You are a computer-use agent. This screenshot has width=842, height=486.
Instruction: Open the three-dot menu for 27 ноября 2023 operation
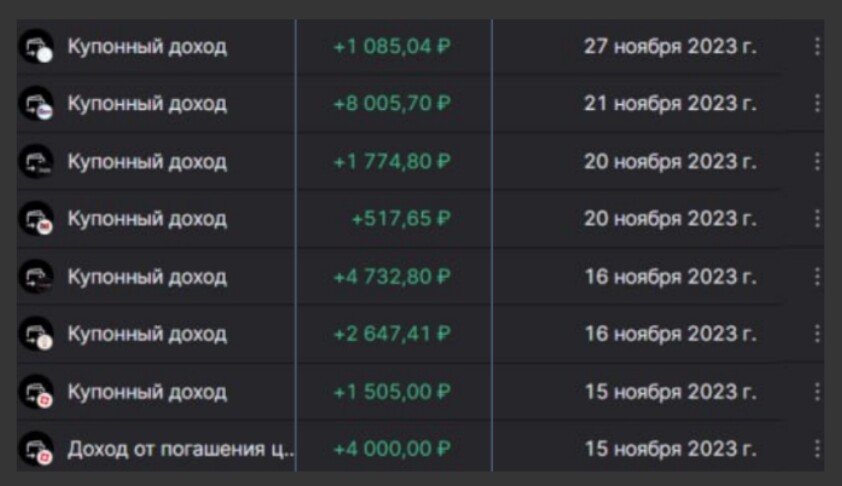pyautogui.click(x=817, y=47)
